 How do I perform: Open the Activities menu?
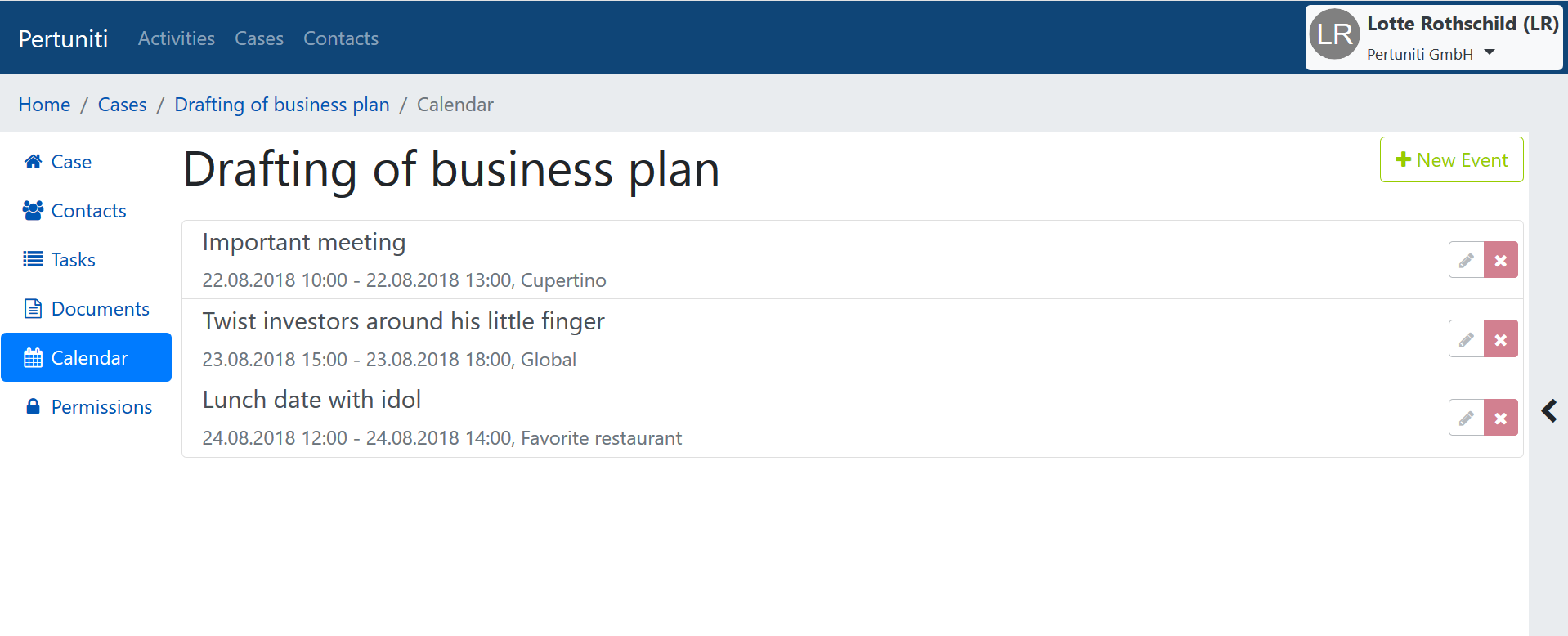pyautogui.click(x=177, y=38)
